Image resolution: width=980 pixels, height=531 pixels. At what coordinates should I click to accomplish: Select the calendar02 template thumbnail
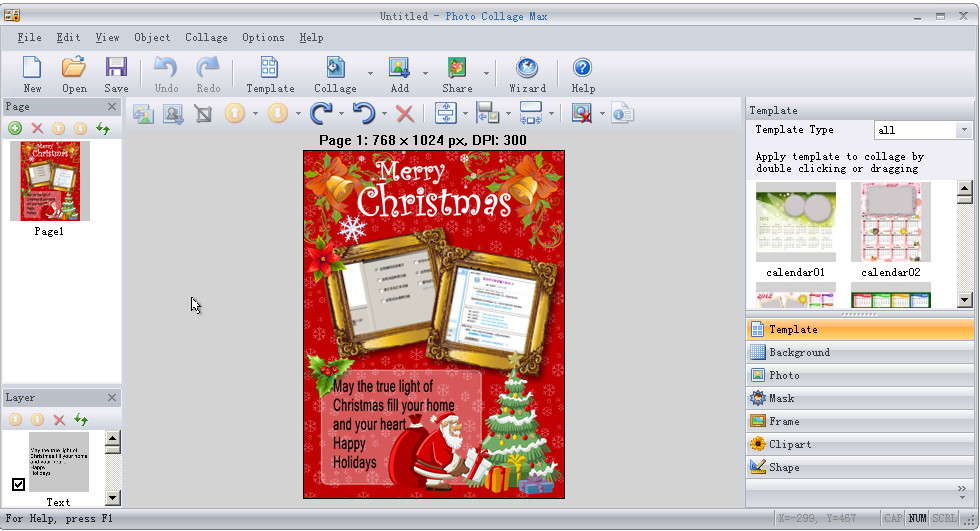tap(891, 222)
